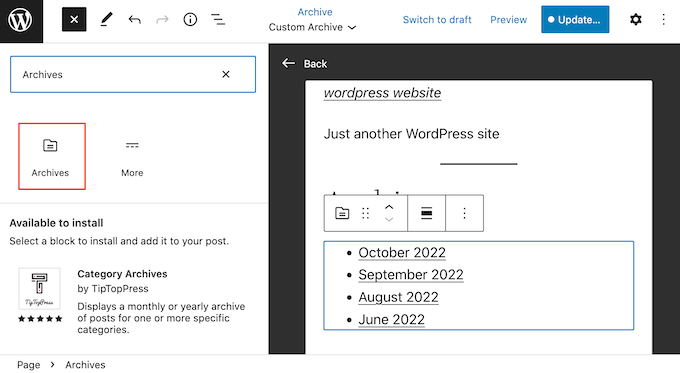Select the pencil Tools icon

point(106,20)
